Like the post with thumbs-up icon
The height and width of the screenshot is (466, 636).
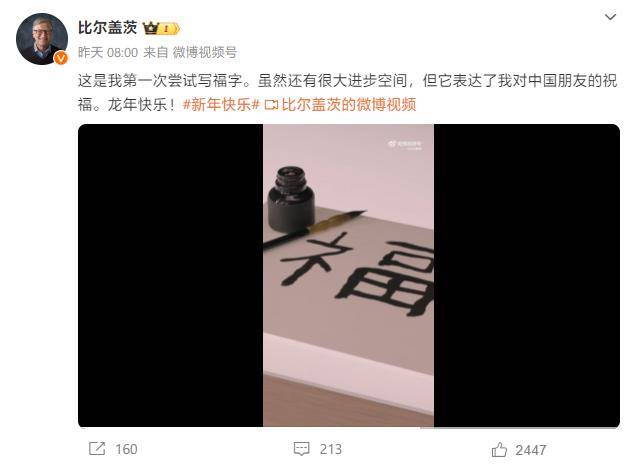click(x=499, y=450)
